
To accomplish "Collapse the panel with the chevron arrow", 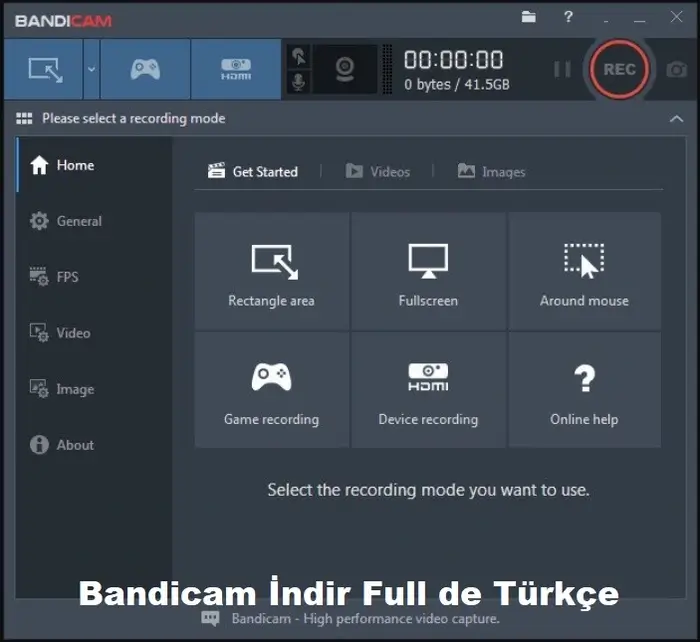I will [x=676, y=119].
